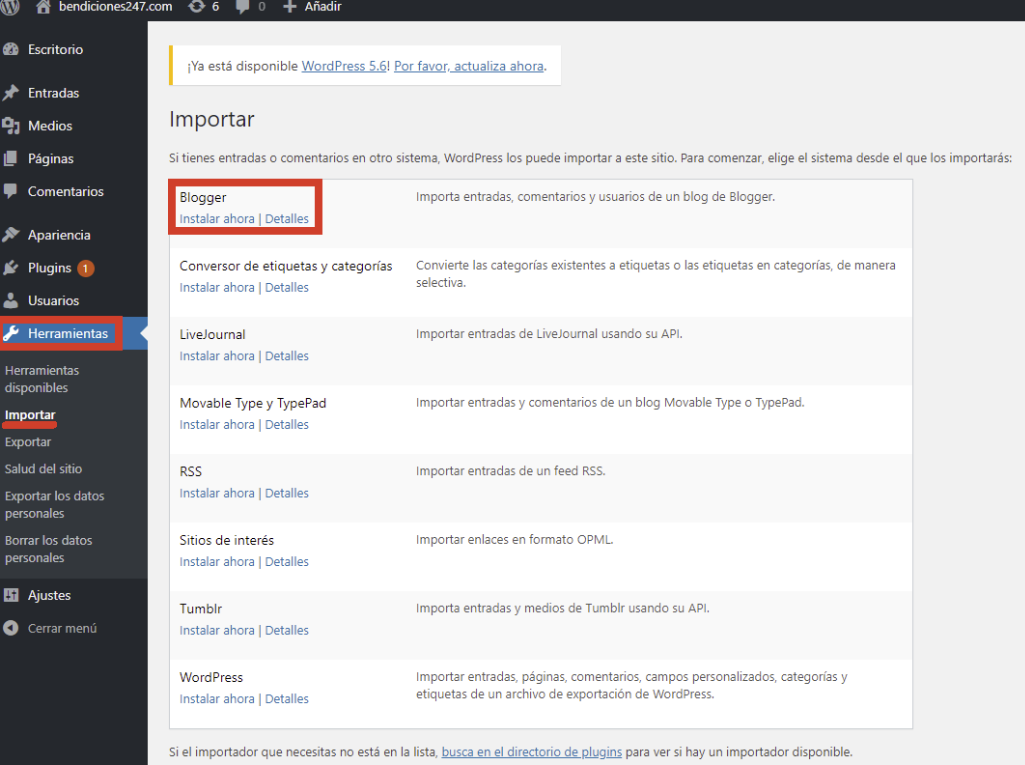Click the bendiciones247.com site name

point(116,7)
